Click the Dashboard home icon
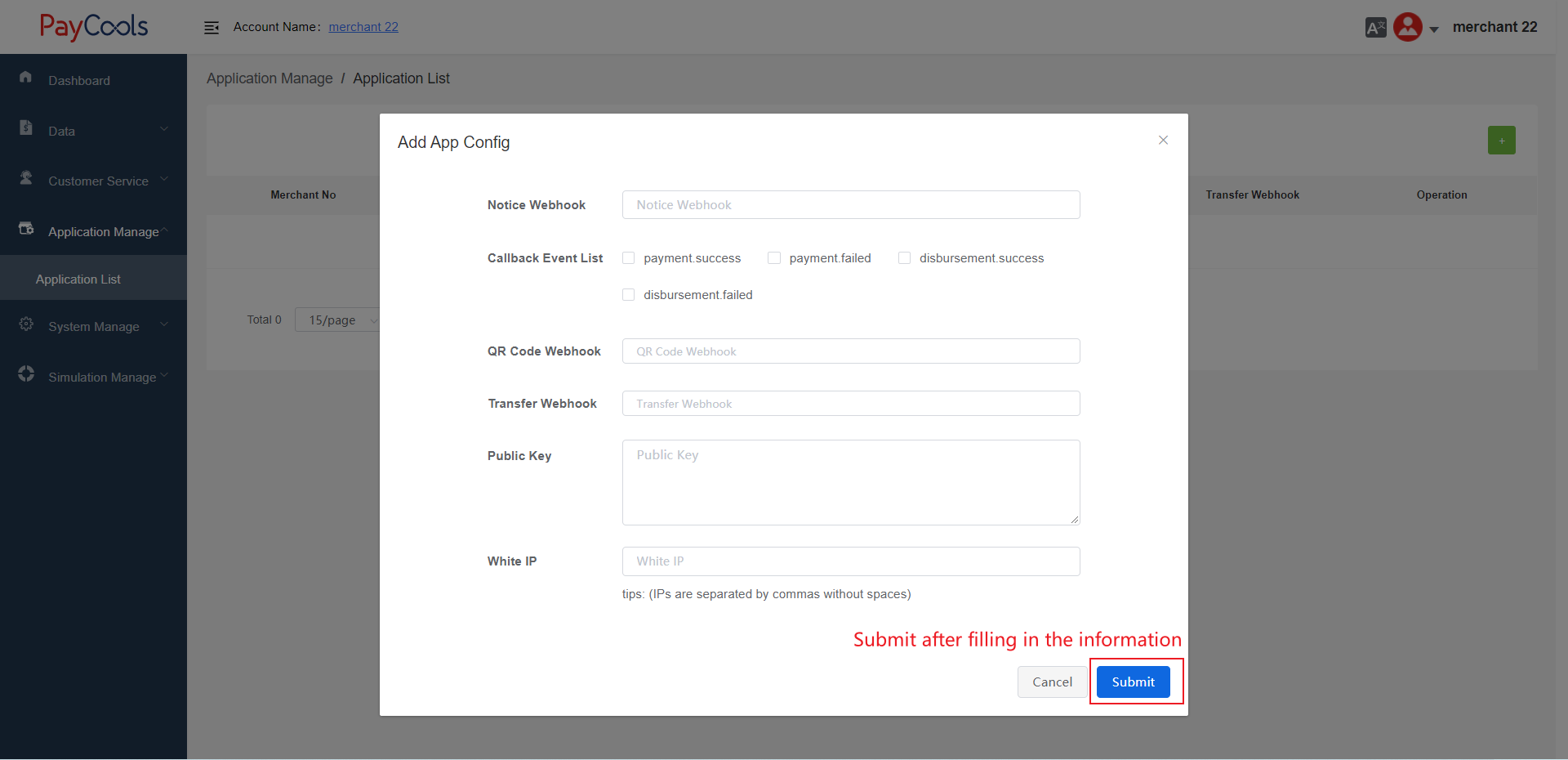Image resolution: width=1568 pixels, height=760 pixels. (26, 77)
